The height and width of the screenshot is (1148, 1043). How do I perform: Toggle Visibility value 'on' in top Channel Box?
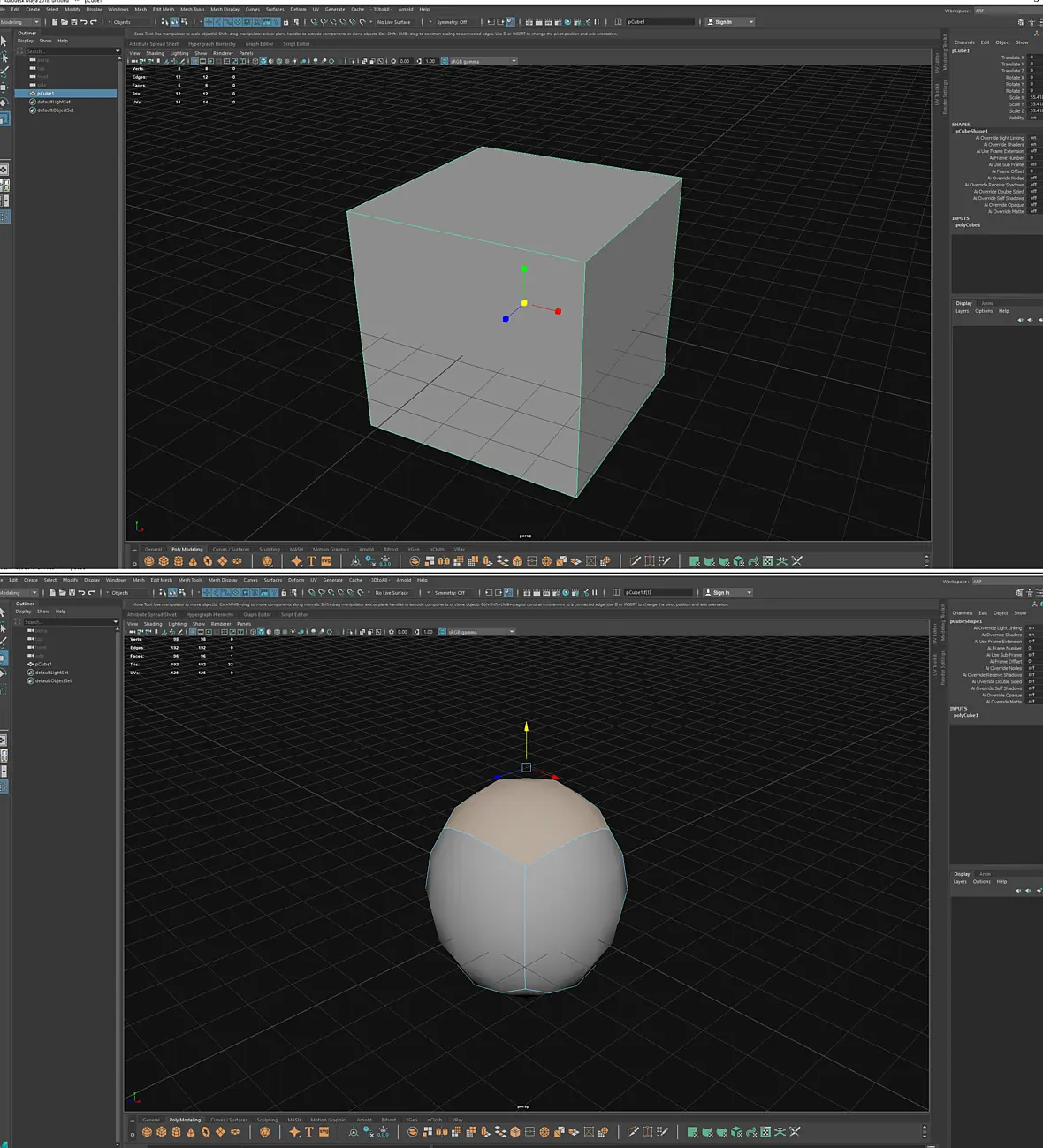[1033, 118]
